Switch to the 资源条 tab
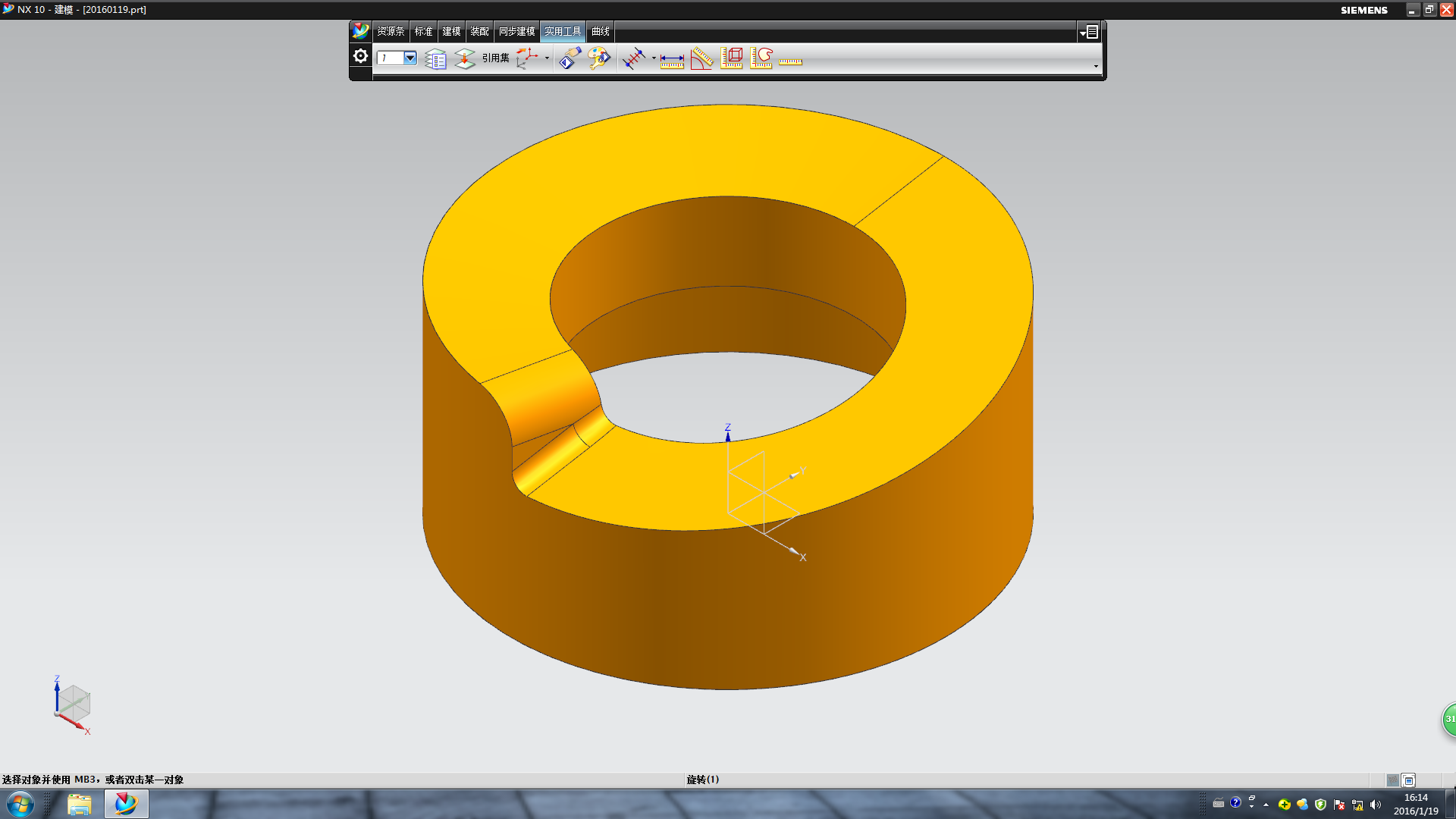 pos(391,31)
